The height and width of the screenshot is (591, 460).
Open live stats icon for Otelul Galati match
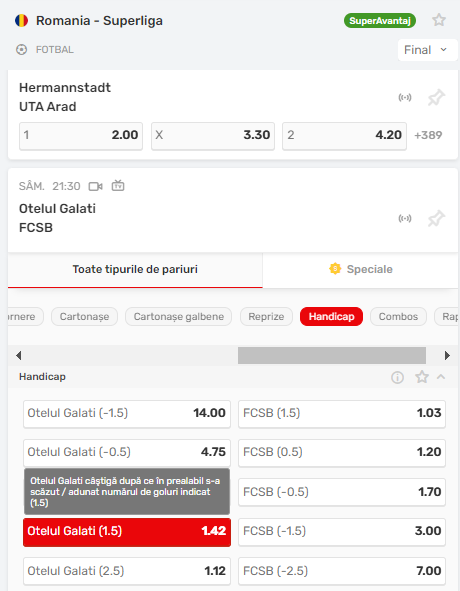pos(405,219)
